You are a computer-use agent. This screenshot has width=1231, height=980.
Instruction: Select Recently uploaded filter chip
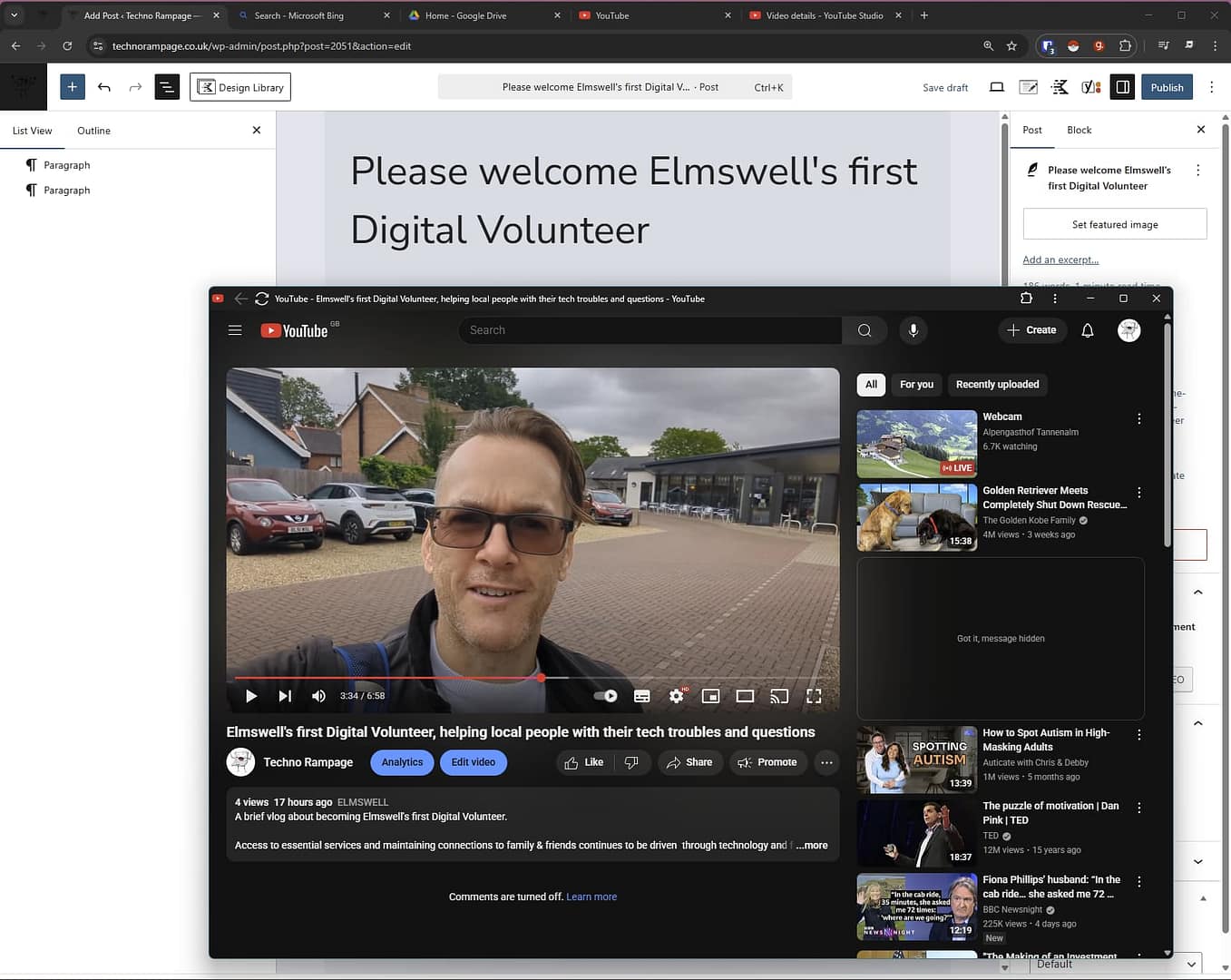(x=997, y=385)
